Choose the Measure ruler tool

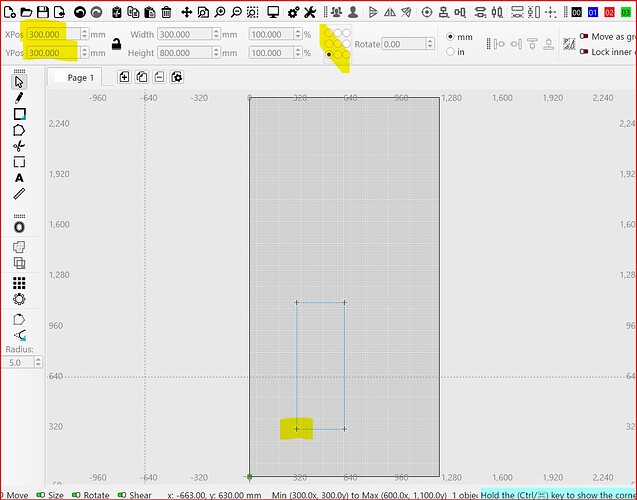19,194
